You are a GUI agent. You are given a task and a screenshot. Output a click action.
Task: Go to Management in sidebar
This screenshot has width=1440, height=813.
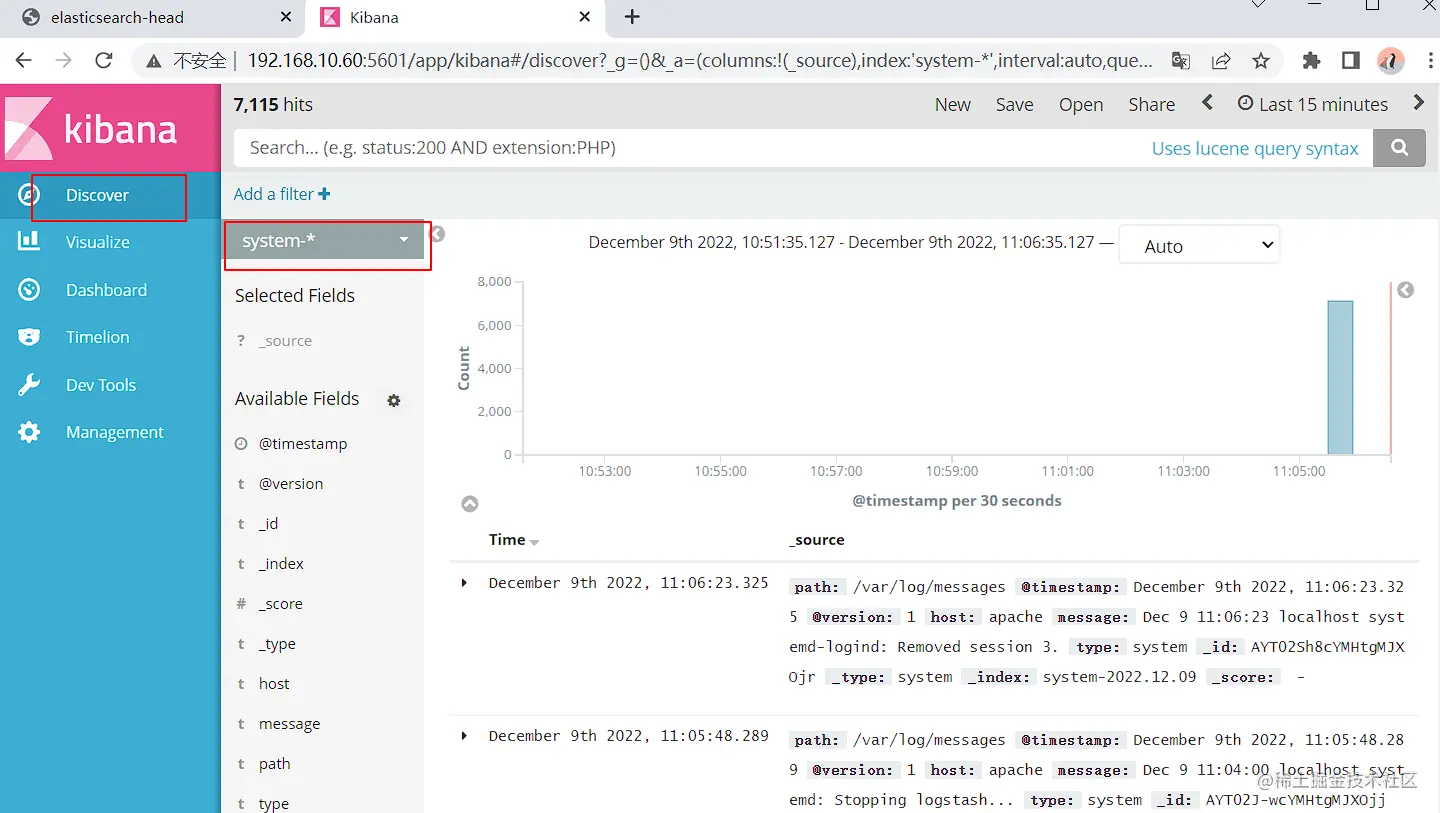pyautogui.click(x=115, y=432)
